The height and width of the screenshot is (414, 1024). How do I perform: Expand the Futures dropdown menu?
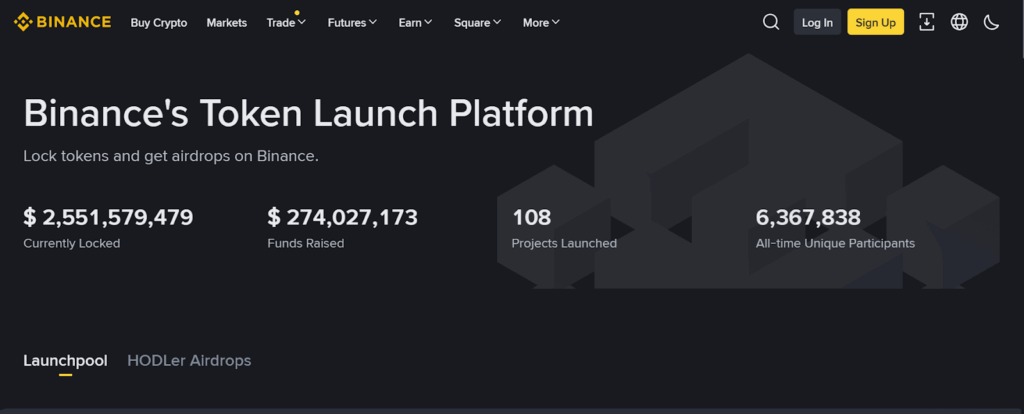(352, 22)
